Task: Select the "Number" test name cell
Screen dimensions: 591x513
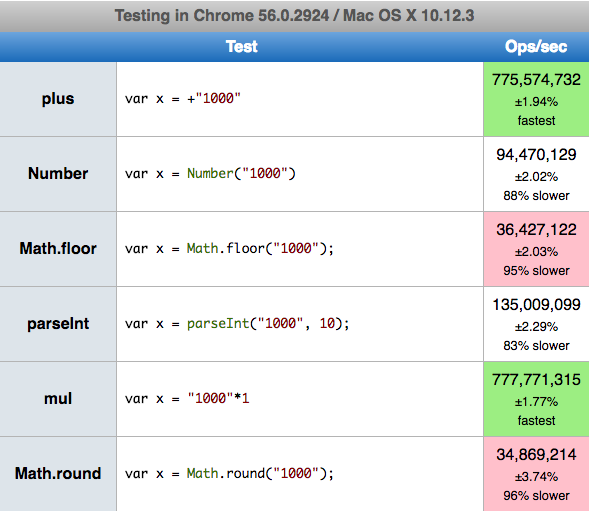Action: pyautogui.click(x=58, y=174)
